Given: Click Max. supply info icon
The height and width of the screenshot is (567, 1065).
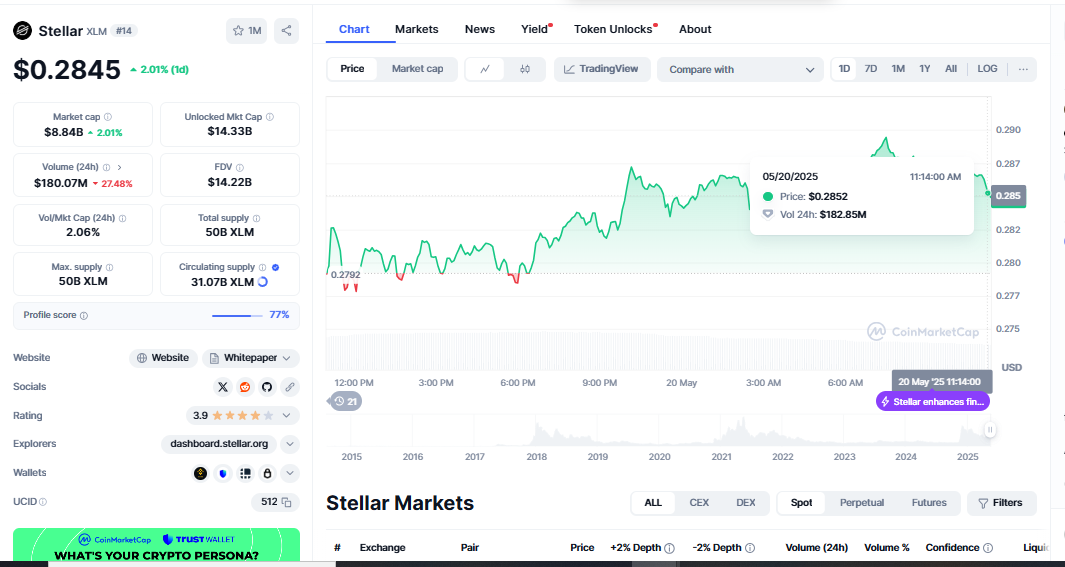Looking at the screenshot, I should 109,268.
